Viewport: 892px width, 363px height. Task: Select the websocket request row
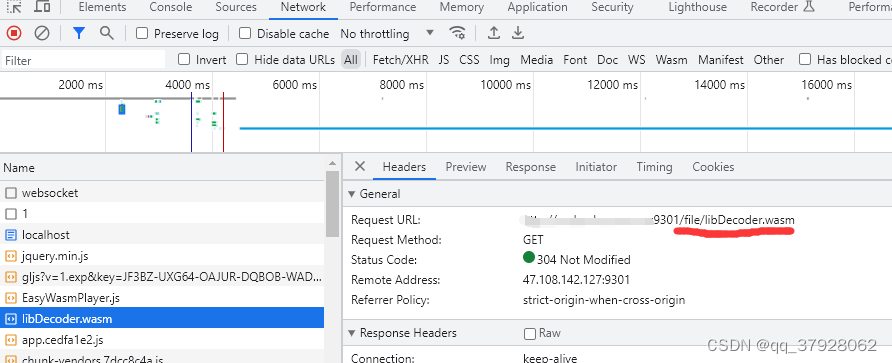coord(162,193)
